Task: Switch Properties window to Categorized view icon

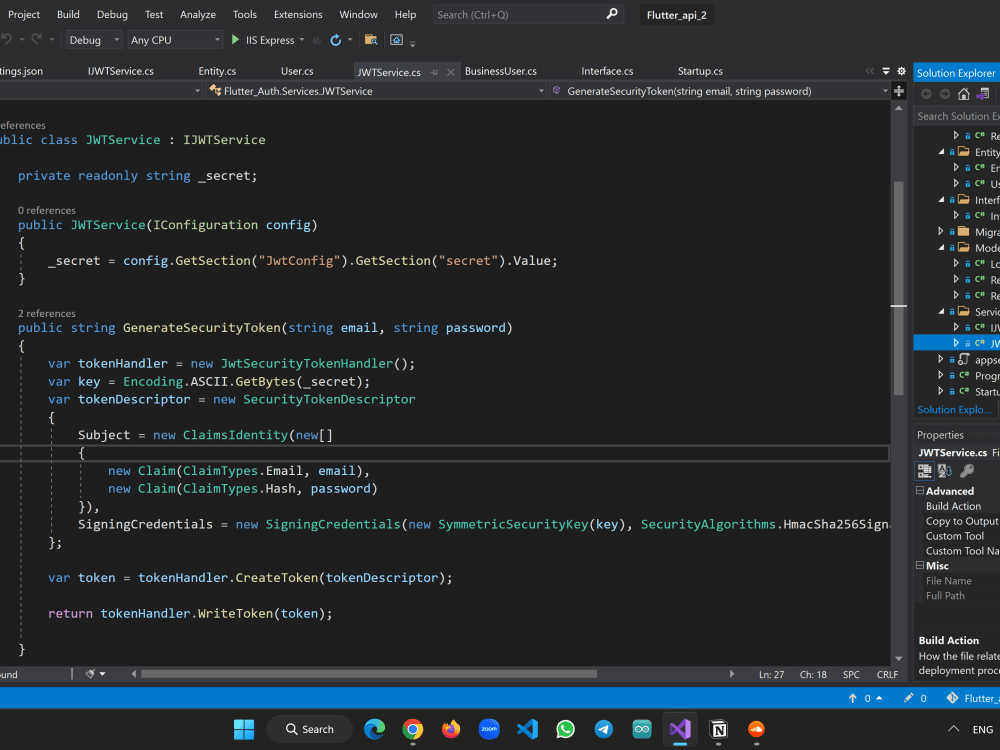Action: (x=924, y=470)
